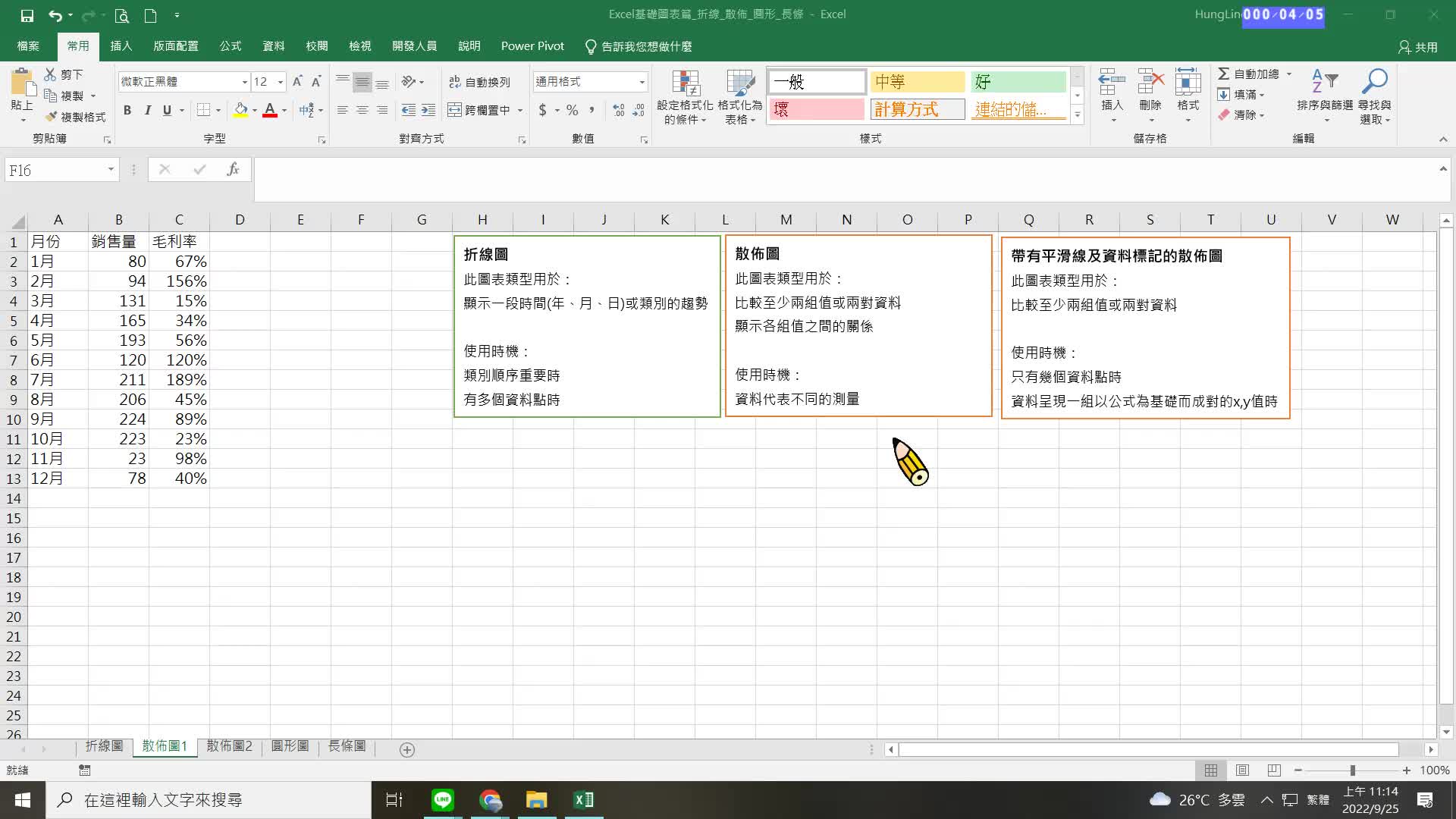Screen dimensions: 1456x819
Task: Click the Decrease Indent icon
Action: pyautogui.click(x=408, y=110)
